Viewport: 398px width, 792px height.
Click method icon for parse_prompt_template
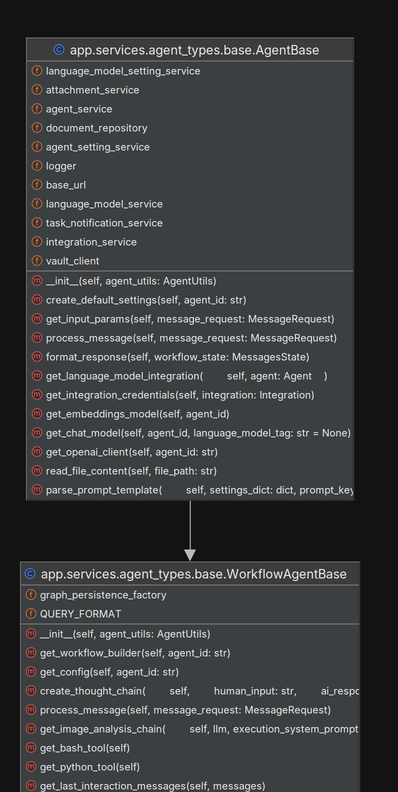tap(37, 490)
